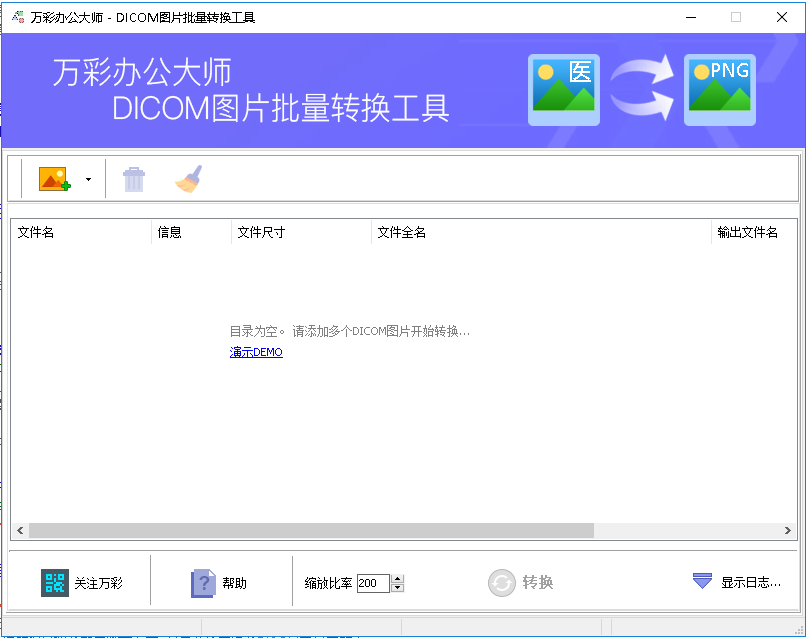Click the 文件名 column header
The width and height of the screenshot is (808, 638).
pos(37,231)
